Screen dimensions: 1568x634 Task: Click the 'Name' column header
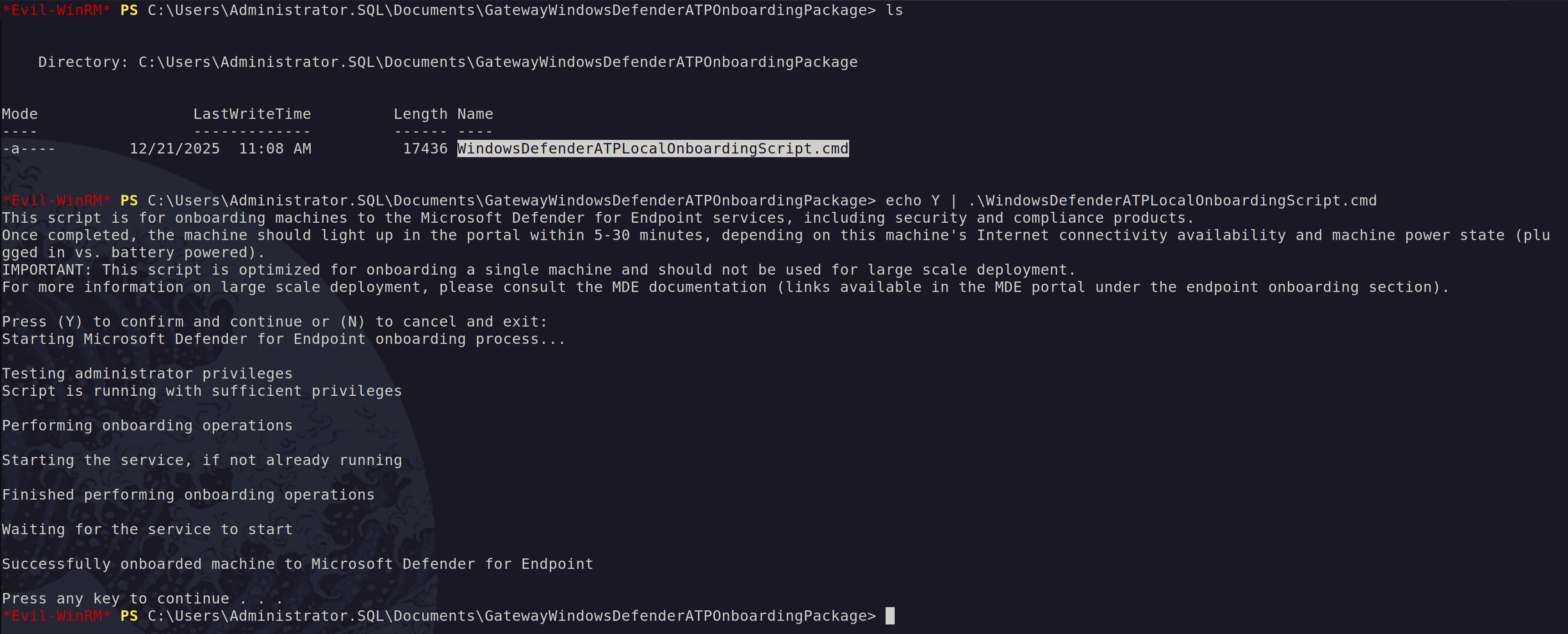pyautogui.click(x=475, y=114)
